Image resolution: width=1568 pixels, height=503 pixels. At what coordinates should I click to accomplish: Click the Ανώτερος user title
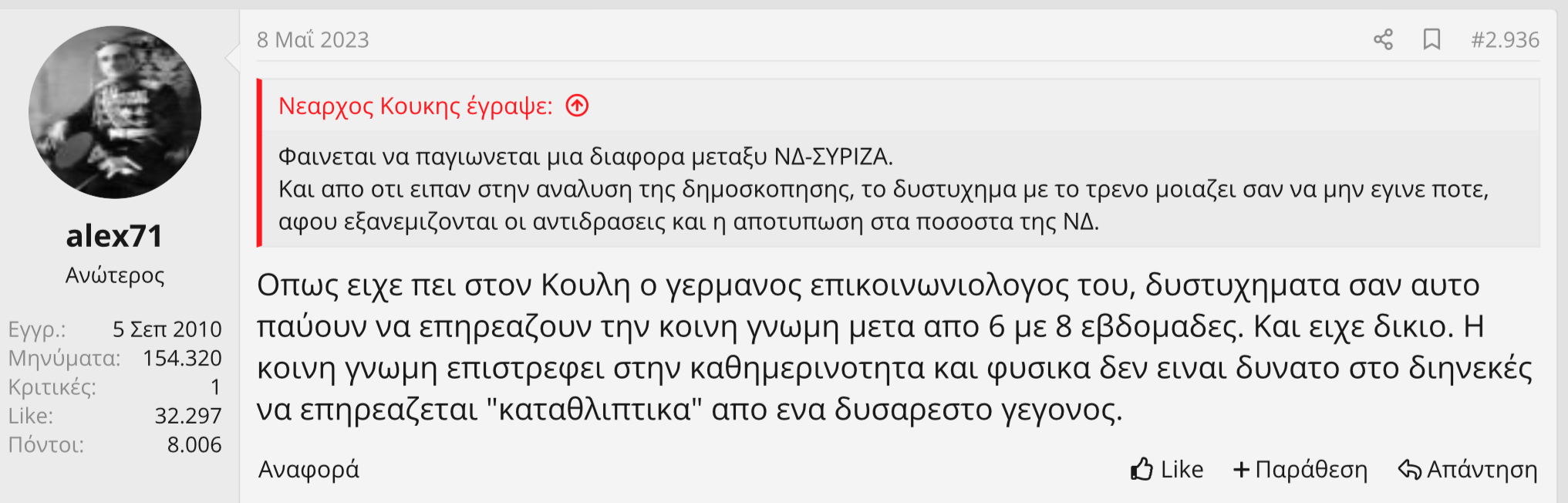[115, 275]
